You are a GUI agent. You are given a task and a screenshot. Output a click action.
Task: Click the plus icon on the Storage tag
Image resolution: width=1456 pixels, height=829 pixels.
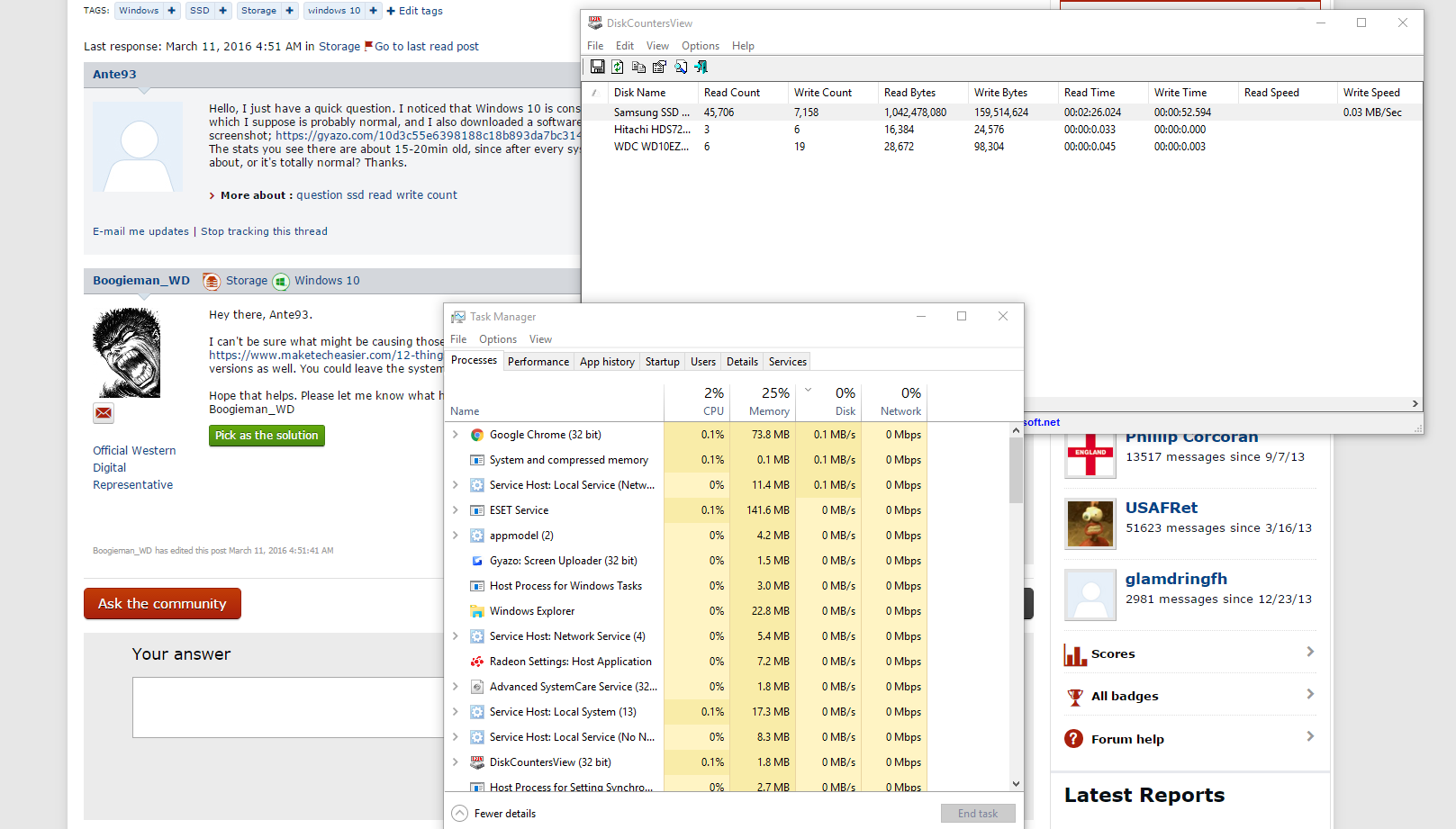(289, 11)
